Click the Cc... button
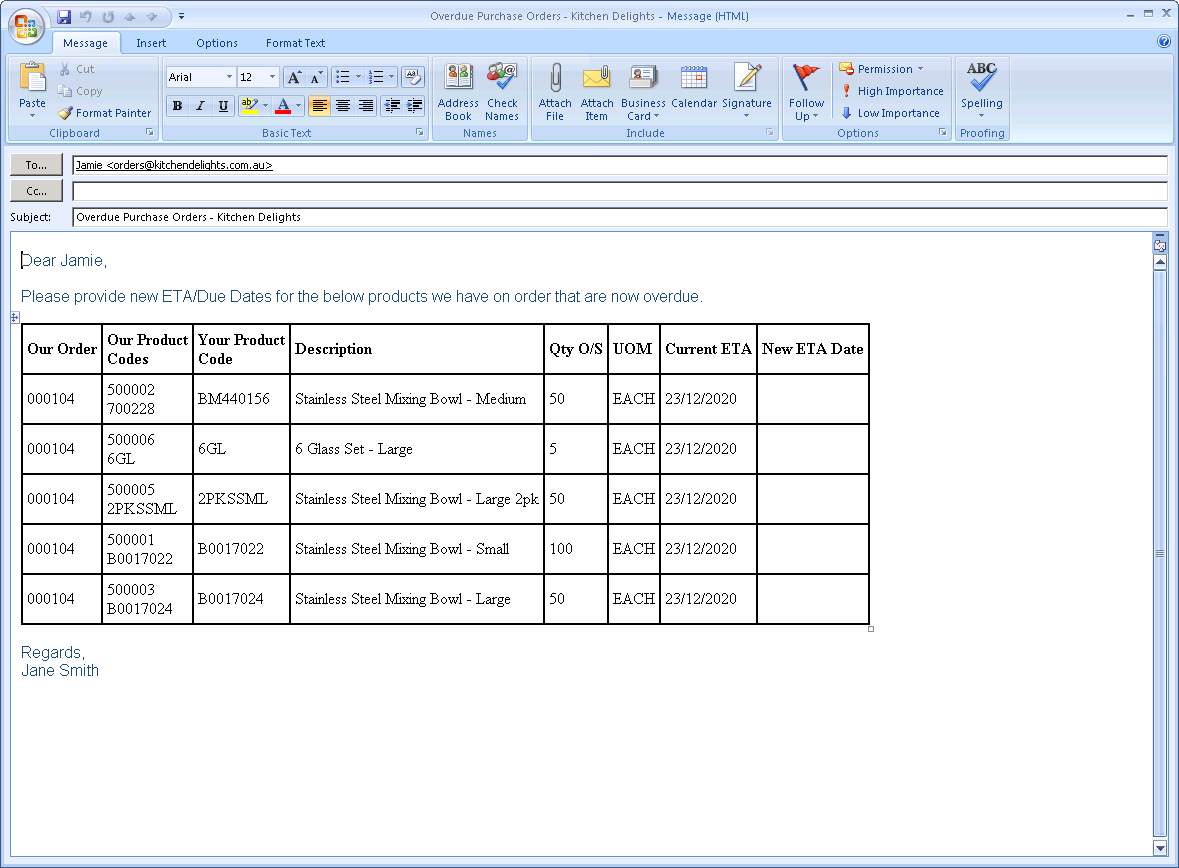The height and width of the screenshot is (868, 1179). tap(36, 190)
